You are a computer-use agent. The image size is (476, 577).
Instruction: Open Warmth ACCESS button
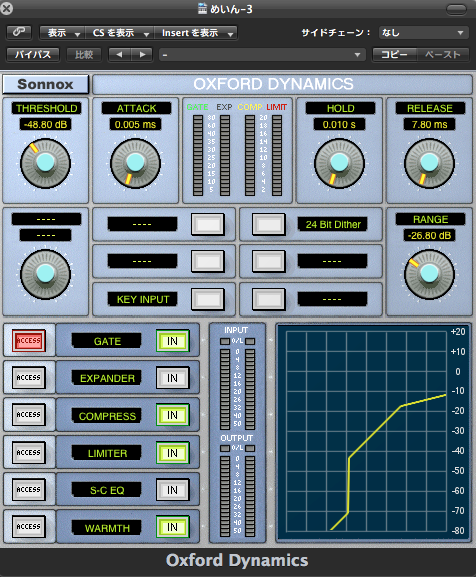tap(29, 527)
